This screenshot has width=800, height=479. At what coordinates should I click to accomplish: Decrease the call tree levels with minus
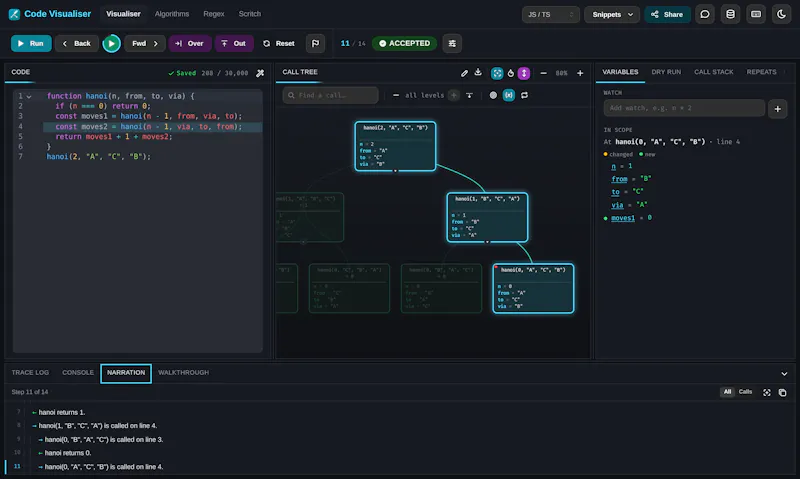[396, 95]
